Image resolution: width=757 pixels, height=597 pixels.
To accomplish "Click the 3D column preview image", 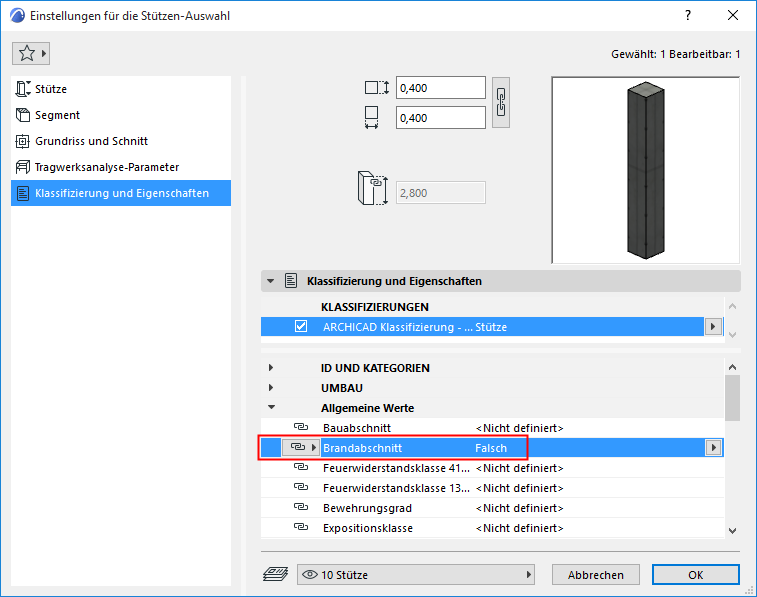I will pyautogui.click(x=645, y=170).
